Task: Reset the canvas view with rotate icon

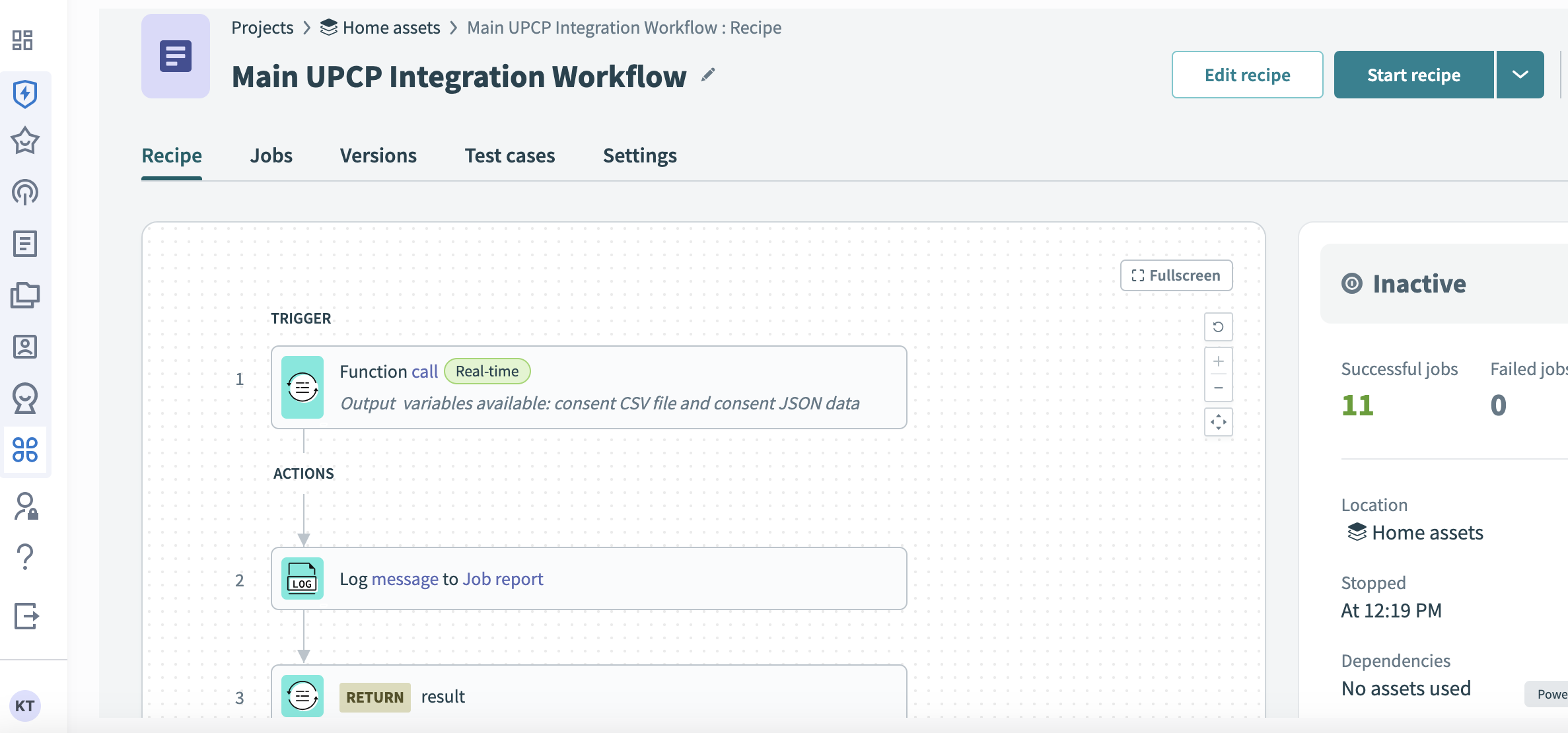Action: point(1219,327)
